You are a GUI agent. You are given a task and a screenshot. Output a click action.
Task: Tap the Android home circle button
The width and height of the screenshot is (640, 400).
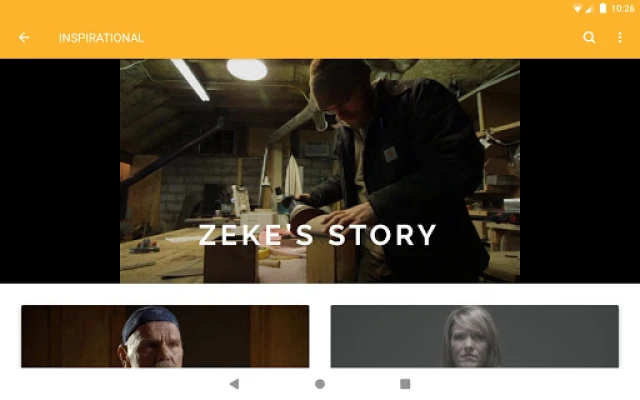click(x=320, y=384)
